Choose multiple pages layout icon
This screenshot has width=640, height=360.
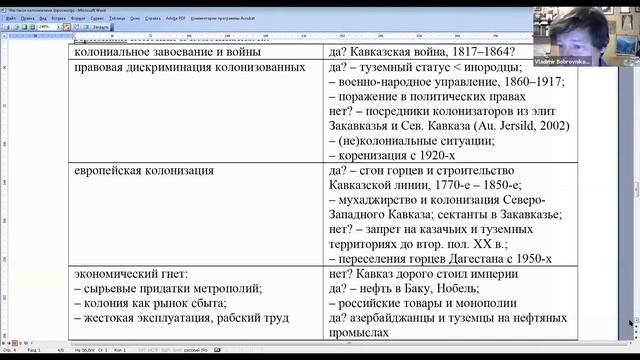32,27
